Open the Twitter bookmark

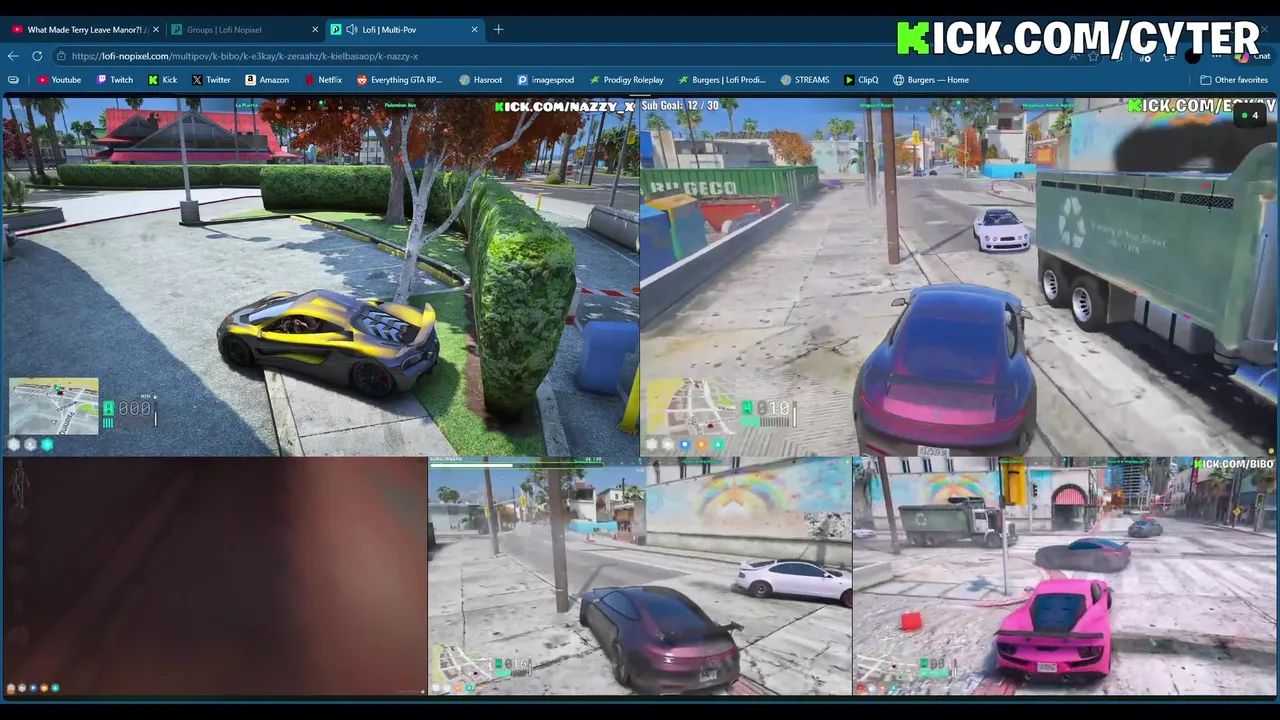[211, 80]
